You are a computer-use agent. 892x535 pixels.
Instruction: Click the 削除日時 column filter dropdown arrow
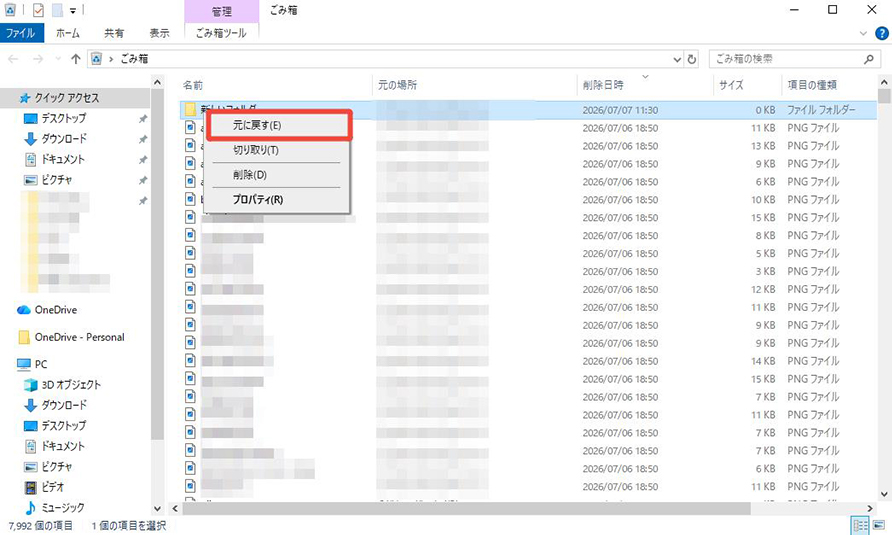(x=645, y=76)
